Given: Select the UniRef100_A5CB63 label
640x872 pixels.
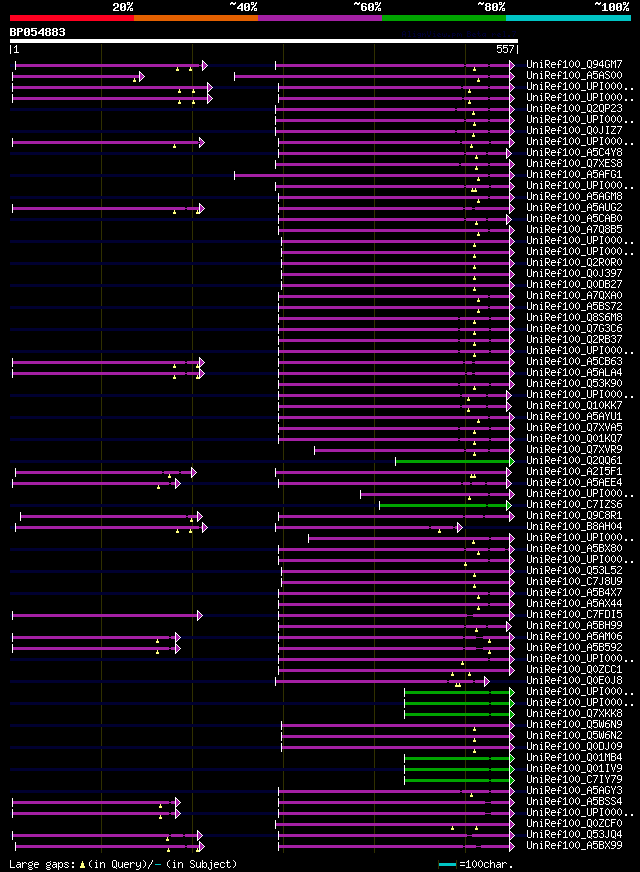Looking at the screenshot, I should point(574,361).
